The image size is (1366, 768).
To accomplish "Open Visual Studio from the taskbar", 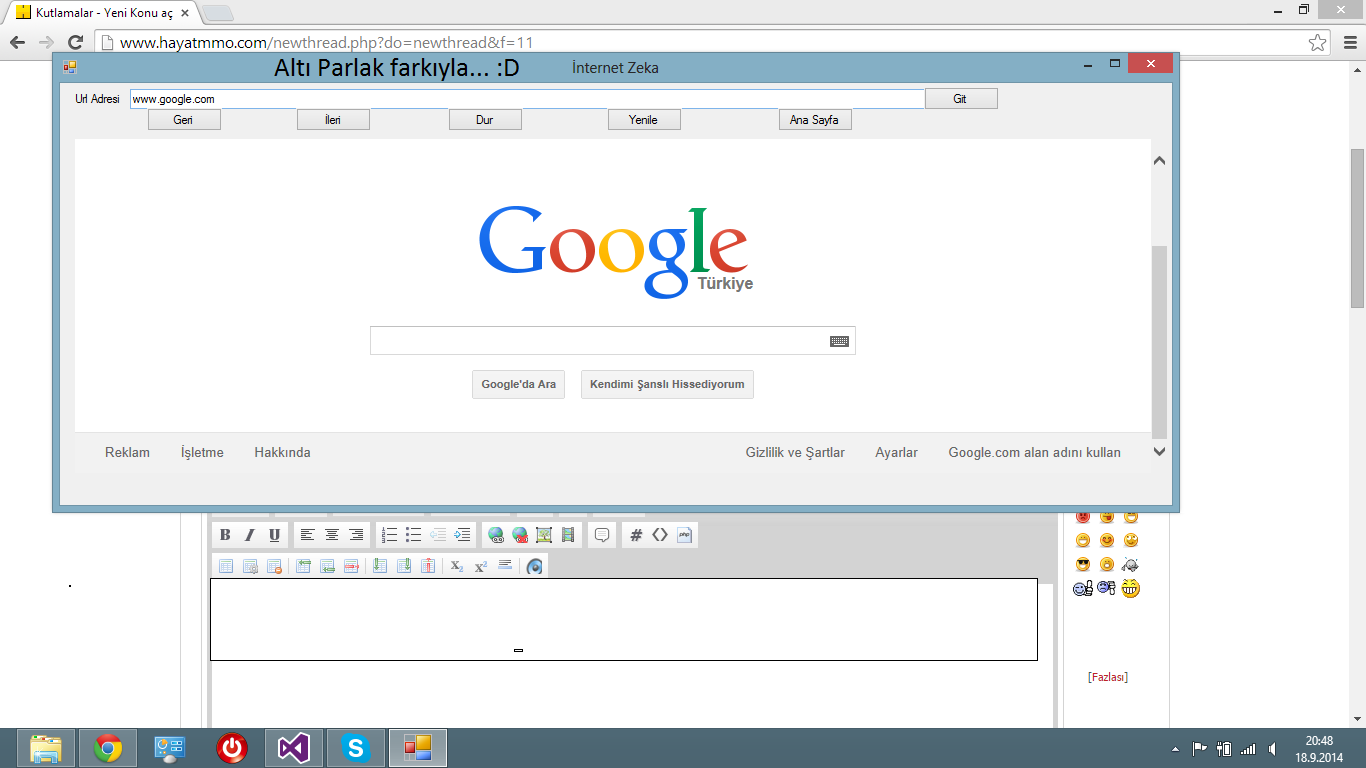I will point(294,748).
